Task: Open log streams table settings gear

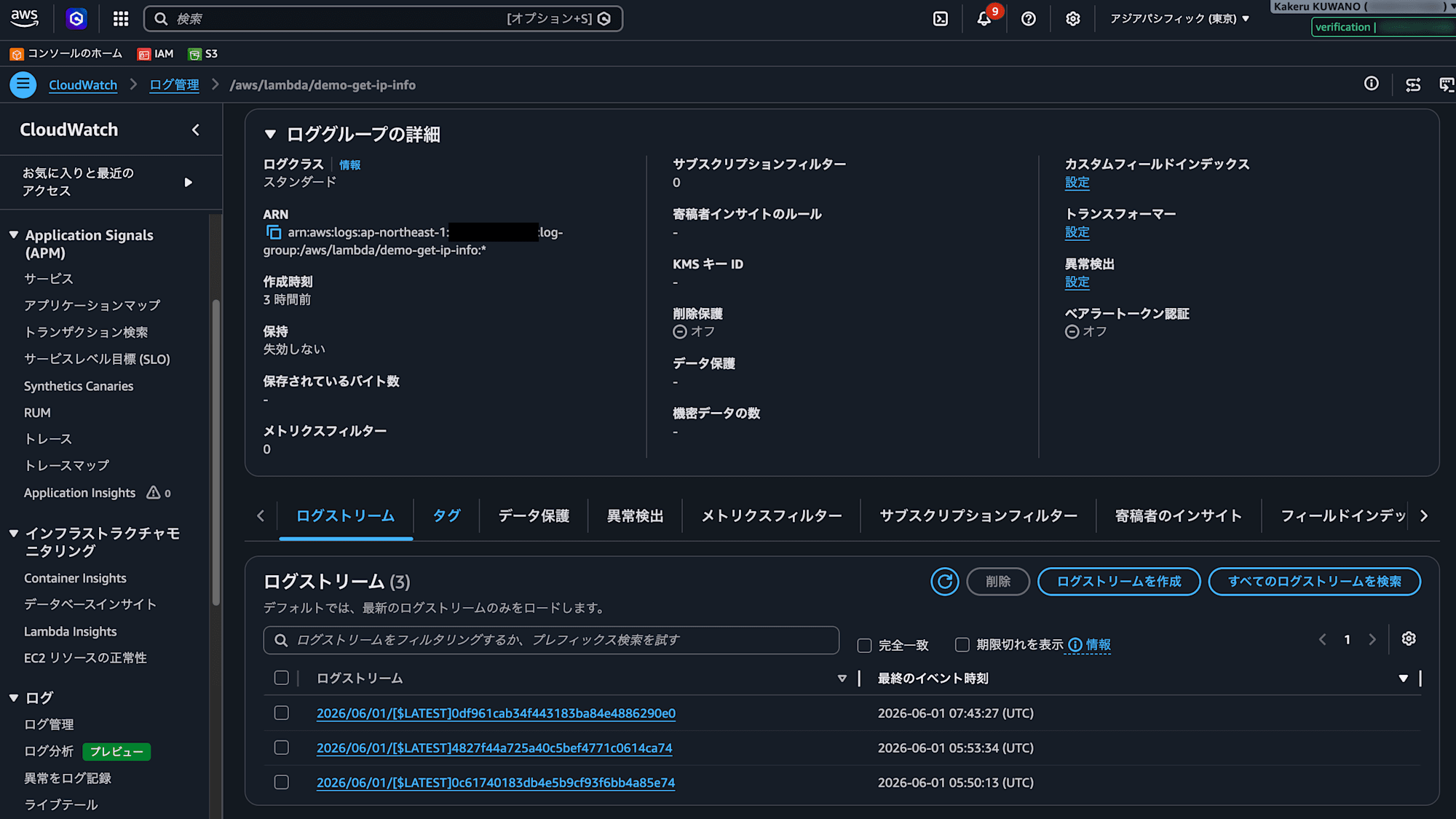Action: tap(1409, 638)
